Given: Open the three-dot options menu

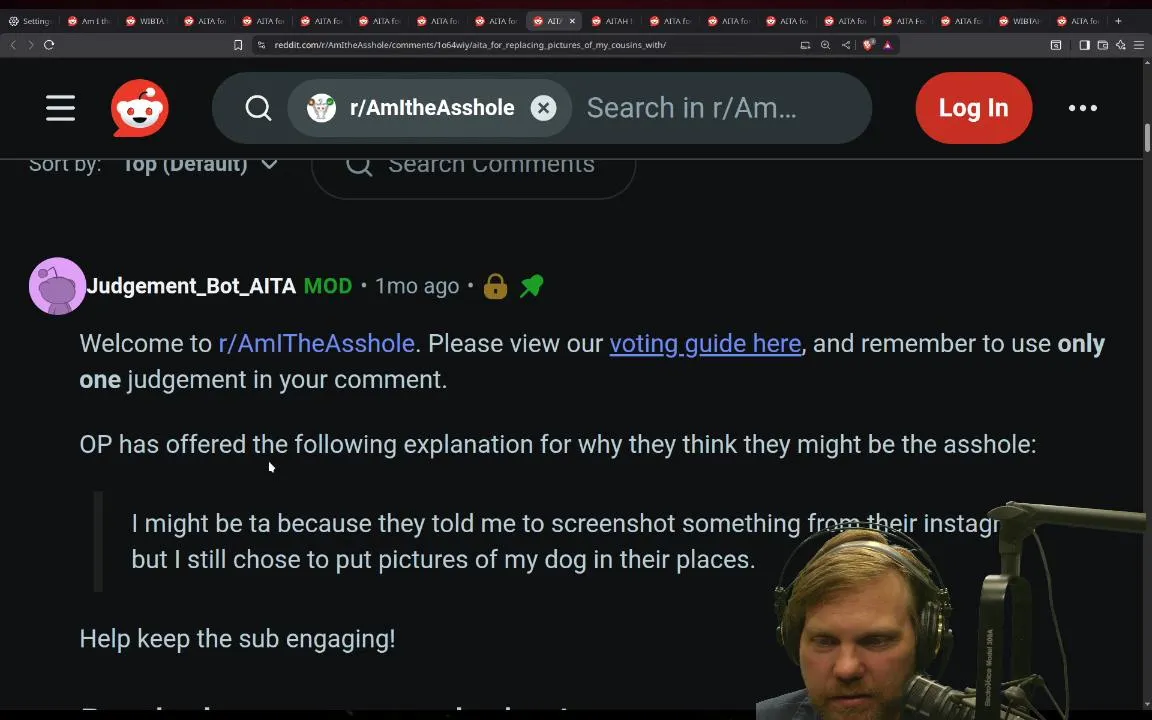Looking at the screenshot, I should pyautogui.click(x=1082, y=108).
